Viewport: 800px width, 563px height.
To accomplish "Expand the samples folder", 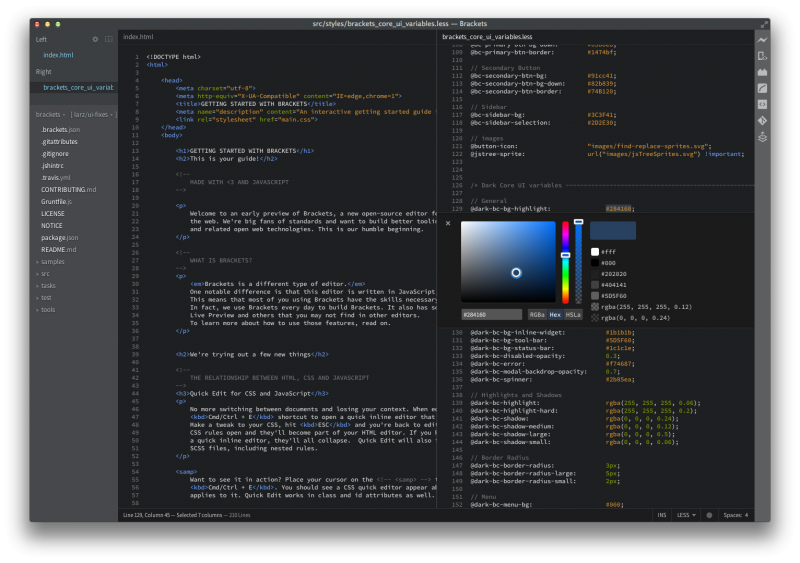I will pyautogui.click(x=53, y=262).
